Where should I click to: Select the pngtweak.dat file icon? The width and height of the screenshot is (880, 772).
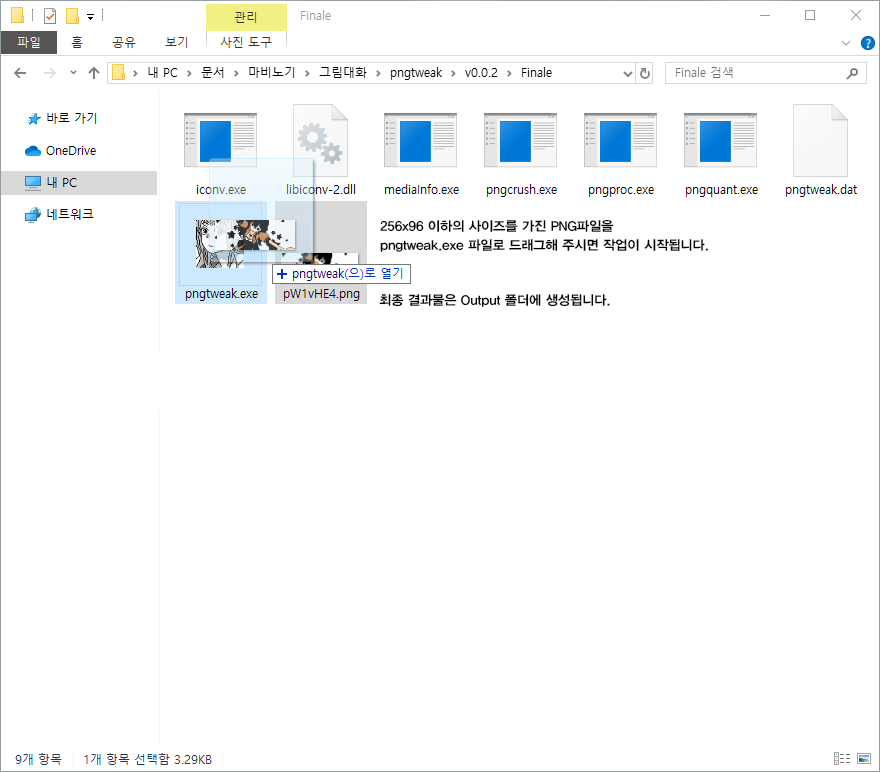pos(820,140)
